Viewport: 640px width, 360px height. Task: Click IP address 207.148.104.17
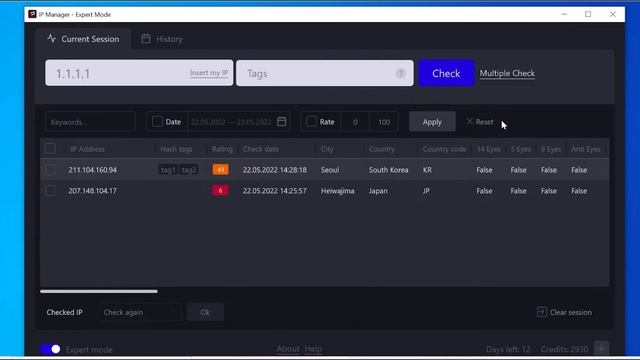(93, 191)
